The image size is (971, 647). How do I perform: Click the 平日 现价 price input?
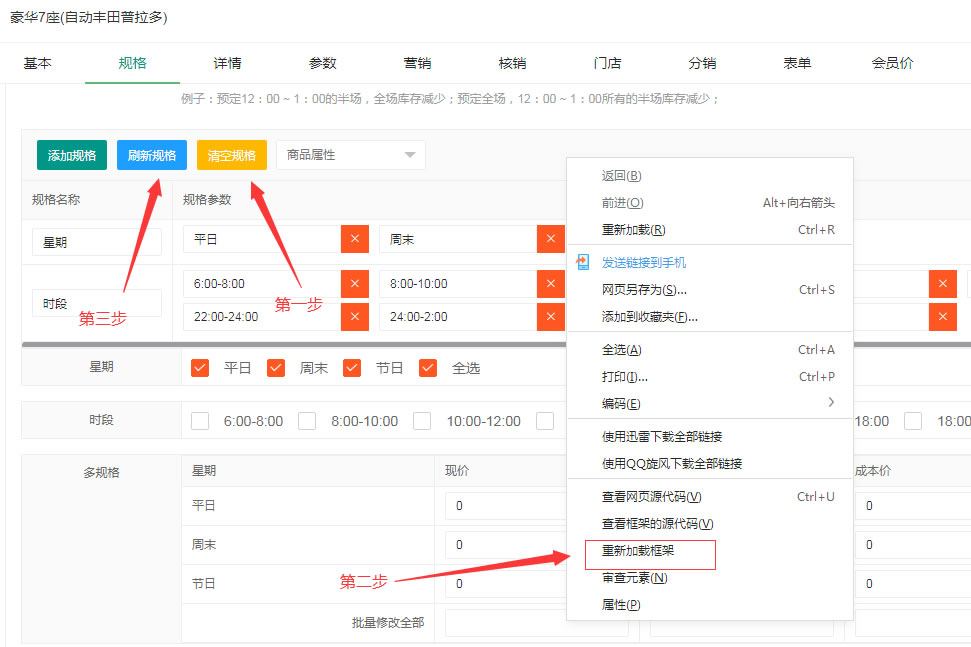[x=537, y=506]
